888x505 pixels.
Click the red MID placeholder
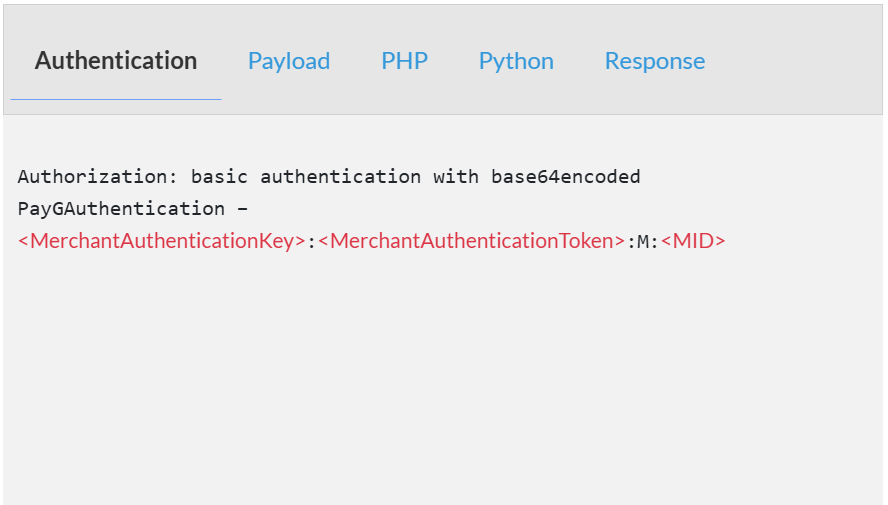point(693,241)
